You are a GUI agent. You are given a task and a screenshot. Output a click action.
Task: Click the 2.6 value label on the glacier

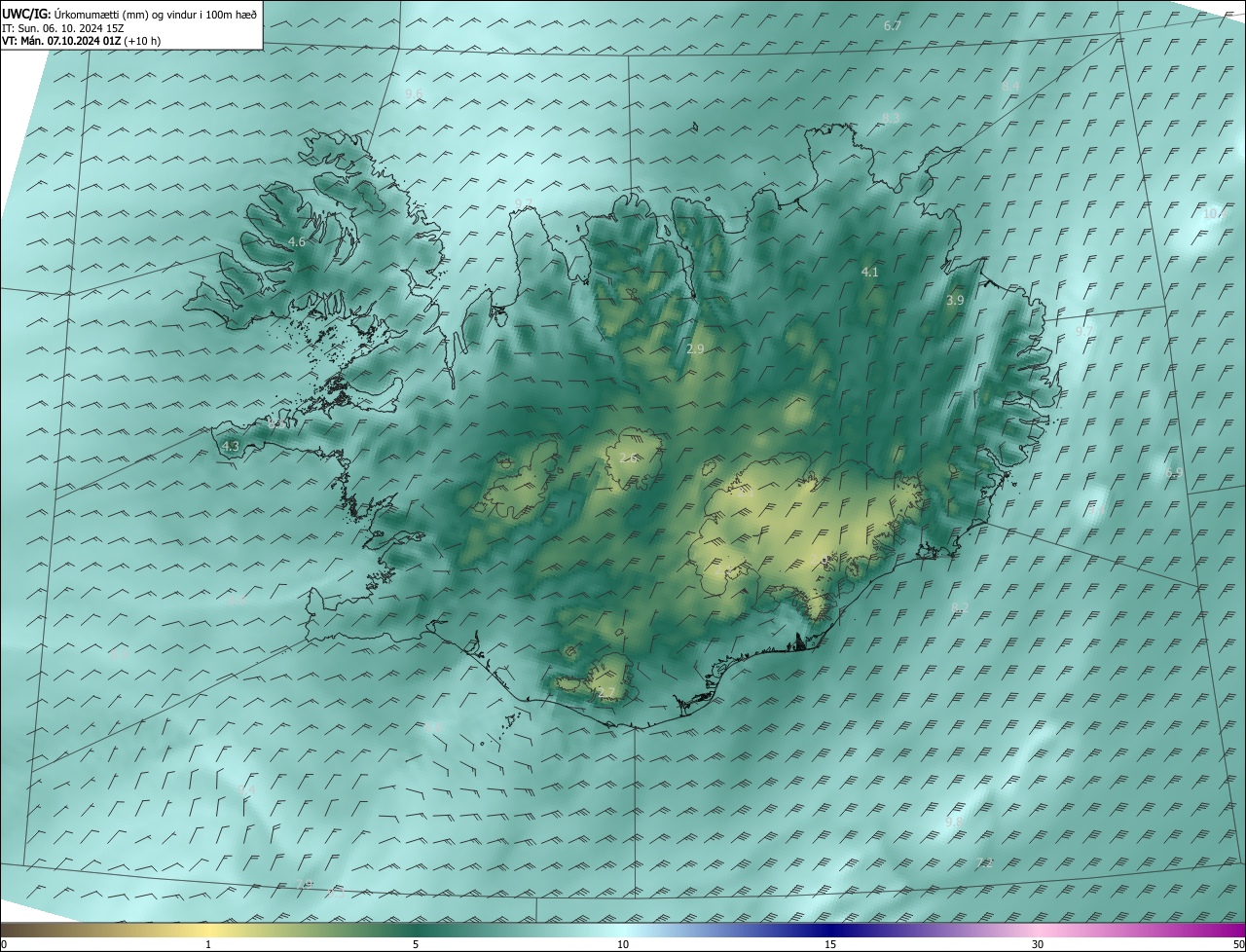coord(629,458)
